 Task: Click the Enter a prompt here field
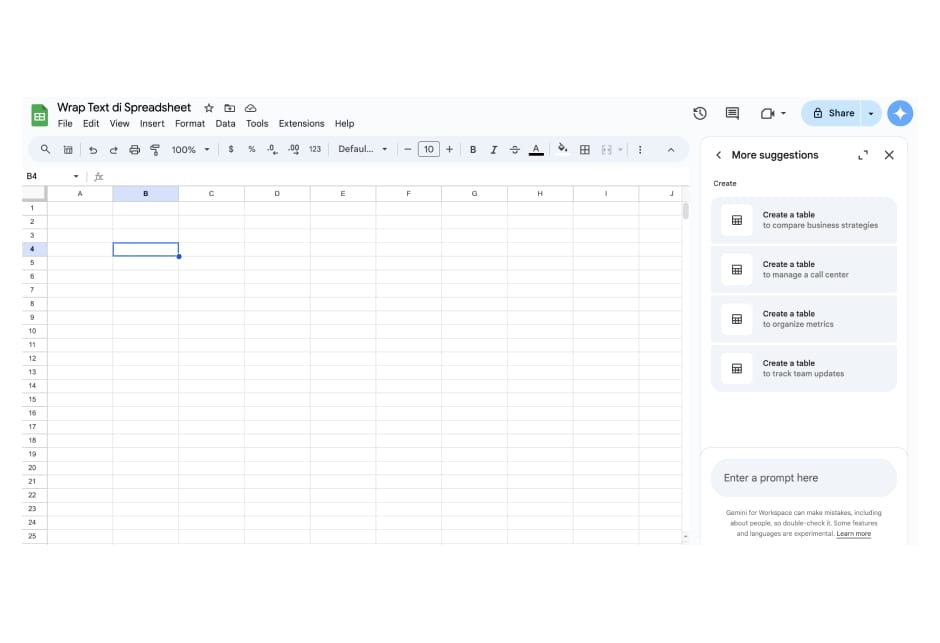click(x=803, y=478)
